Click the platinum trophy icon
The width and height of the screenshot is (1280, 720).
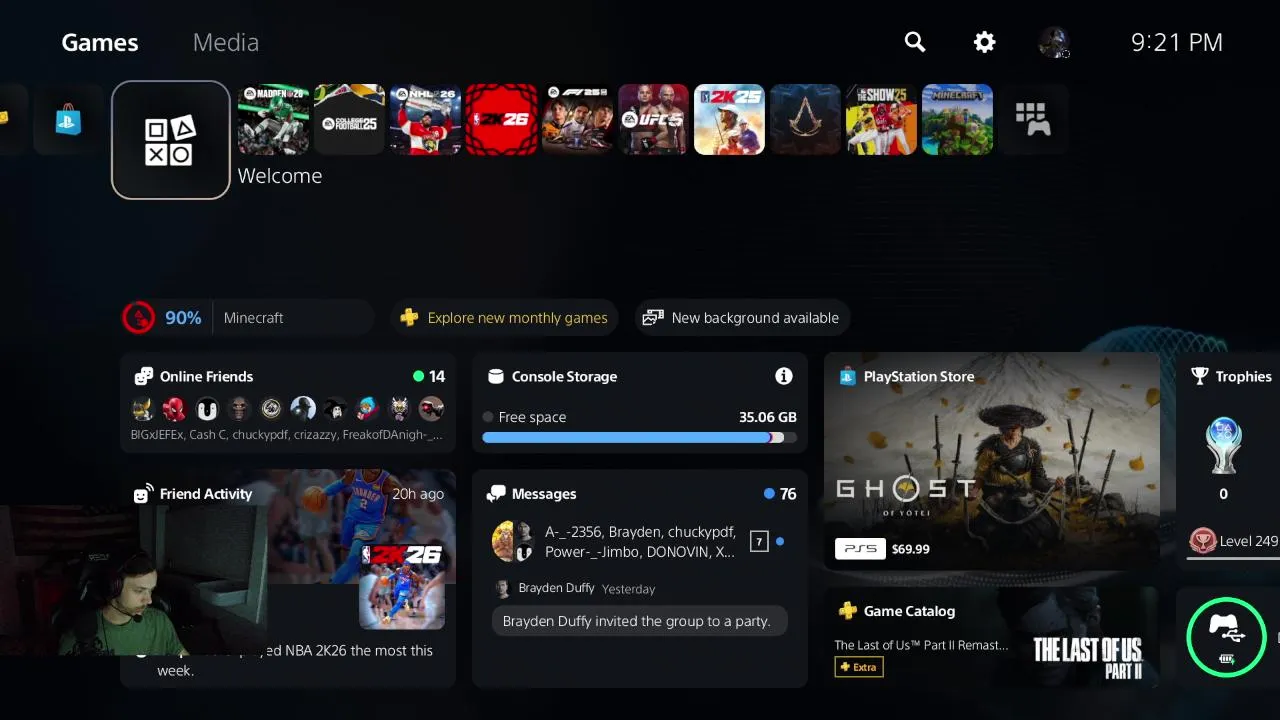pos(1224,445)
